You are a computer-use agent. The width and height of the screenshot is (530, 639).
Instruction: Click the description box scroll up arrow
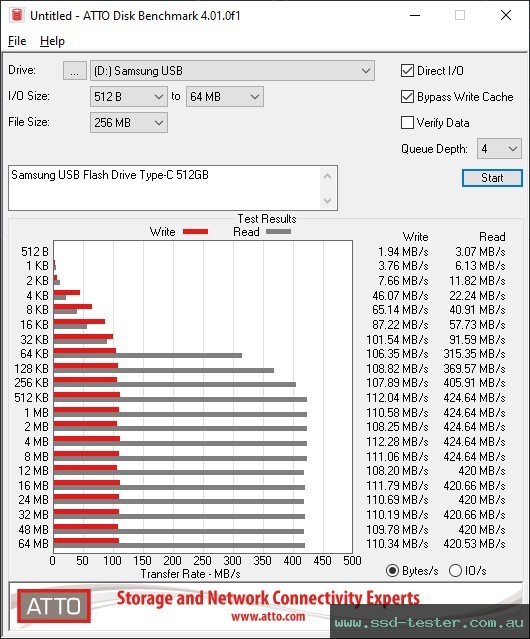point(327,176)
